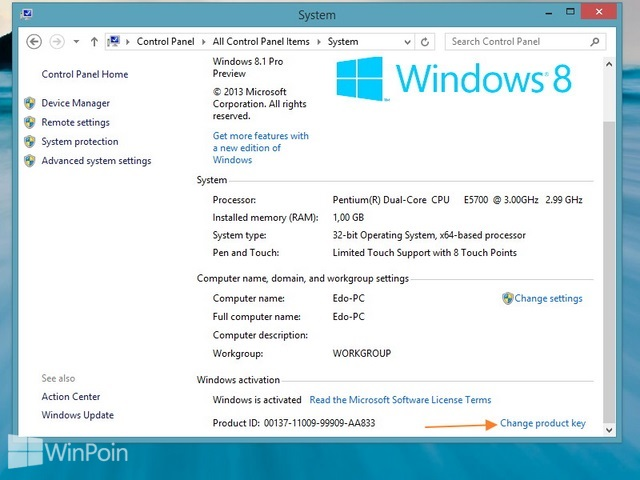Click the shield icon beside Device Manager
The image size is (640, 480).
[x=30, y=103]
